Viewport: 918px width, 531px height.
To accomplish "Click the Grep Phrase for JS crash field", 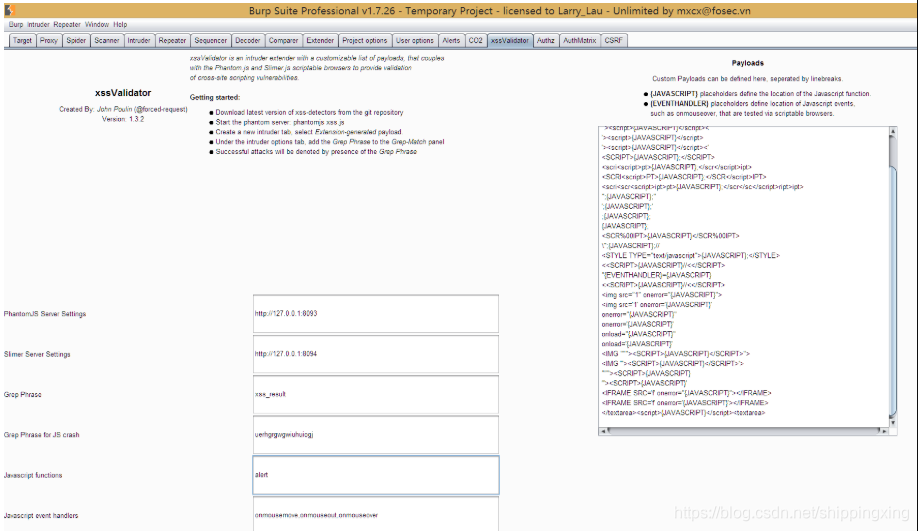I will pyautogui.click(x=376, y=435).
